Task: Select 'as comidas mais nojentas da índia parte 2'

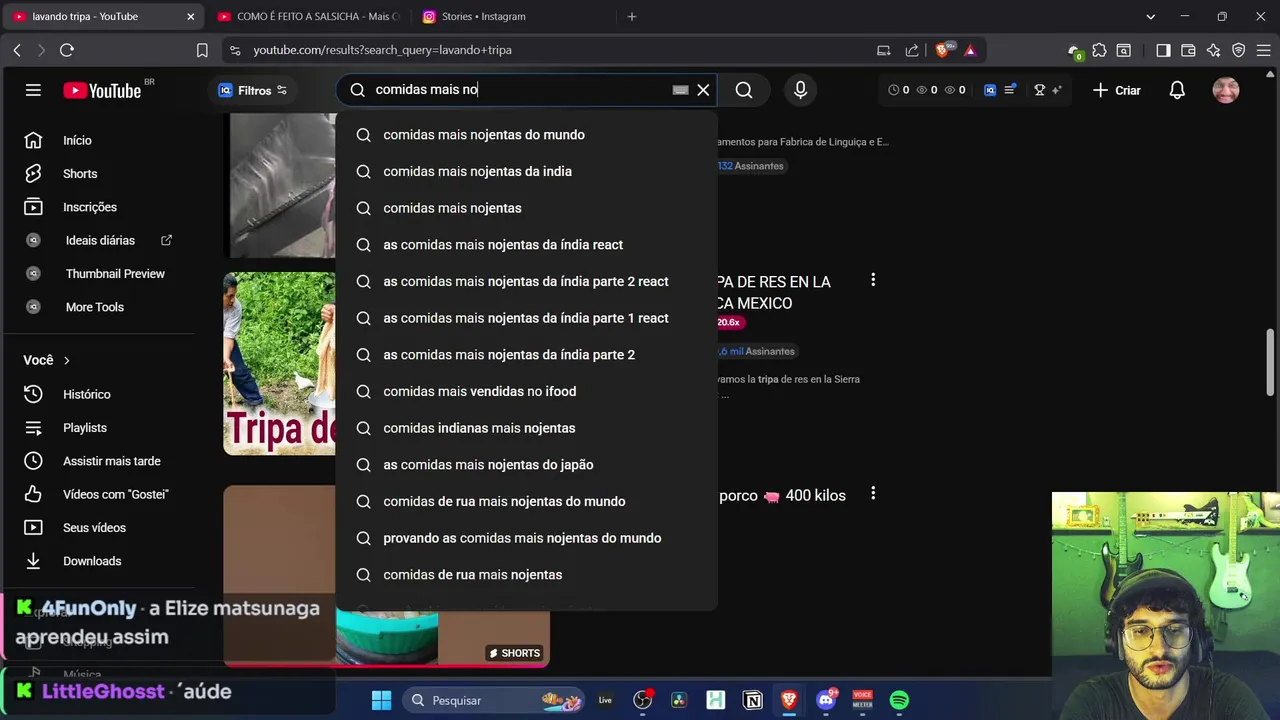Action: point(526,355)
